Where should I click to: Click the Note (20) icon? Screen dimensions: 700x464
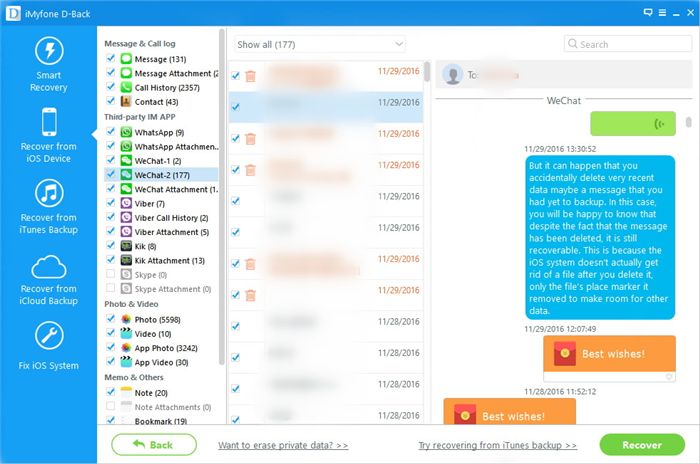point(126,393)
